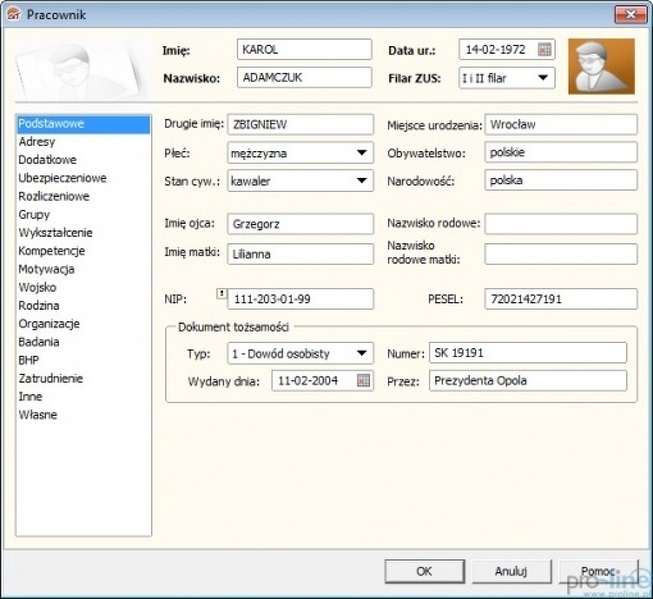The height and width of the screenshot is (599, 653).
Task: Click the employee photo avatar
Action: [x=601, y=66]
